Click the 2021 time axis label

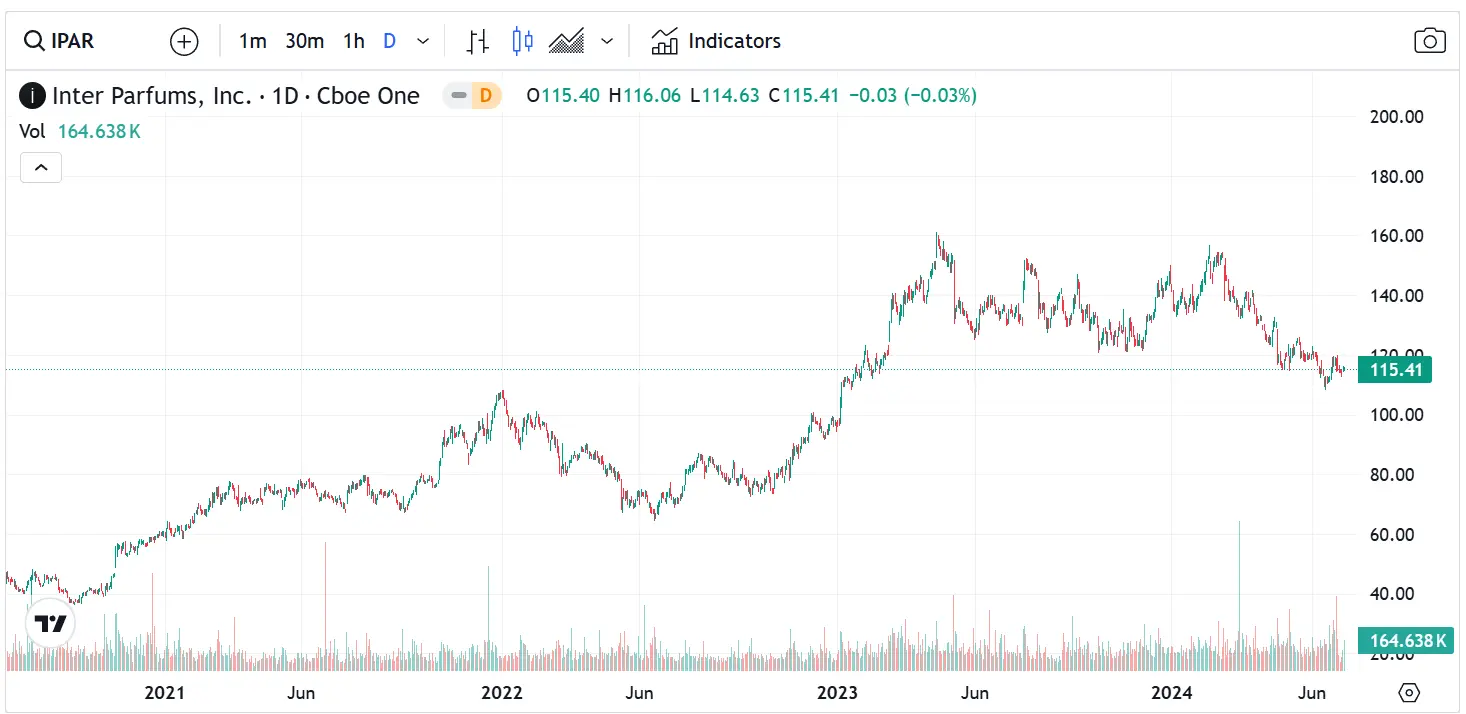(165, 692)
